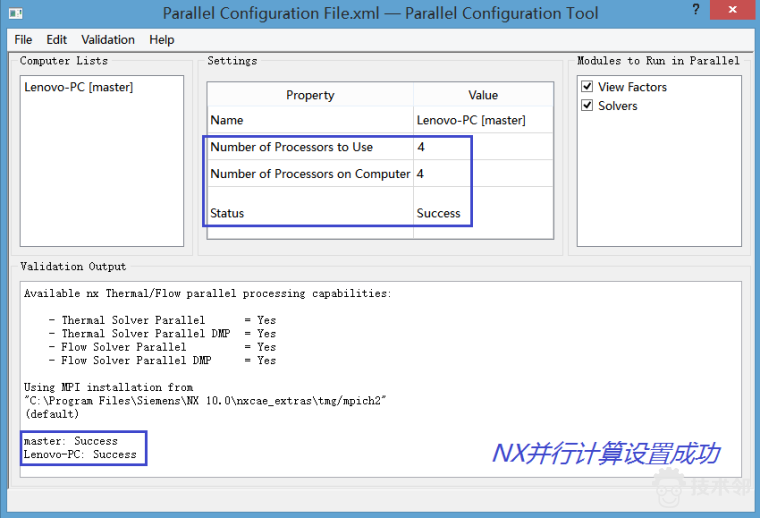Uncheck the View Factors checkbox
760x518 pixels.
[x=588, y=87]
